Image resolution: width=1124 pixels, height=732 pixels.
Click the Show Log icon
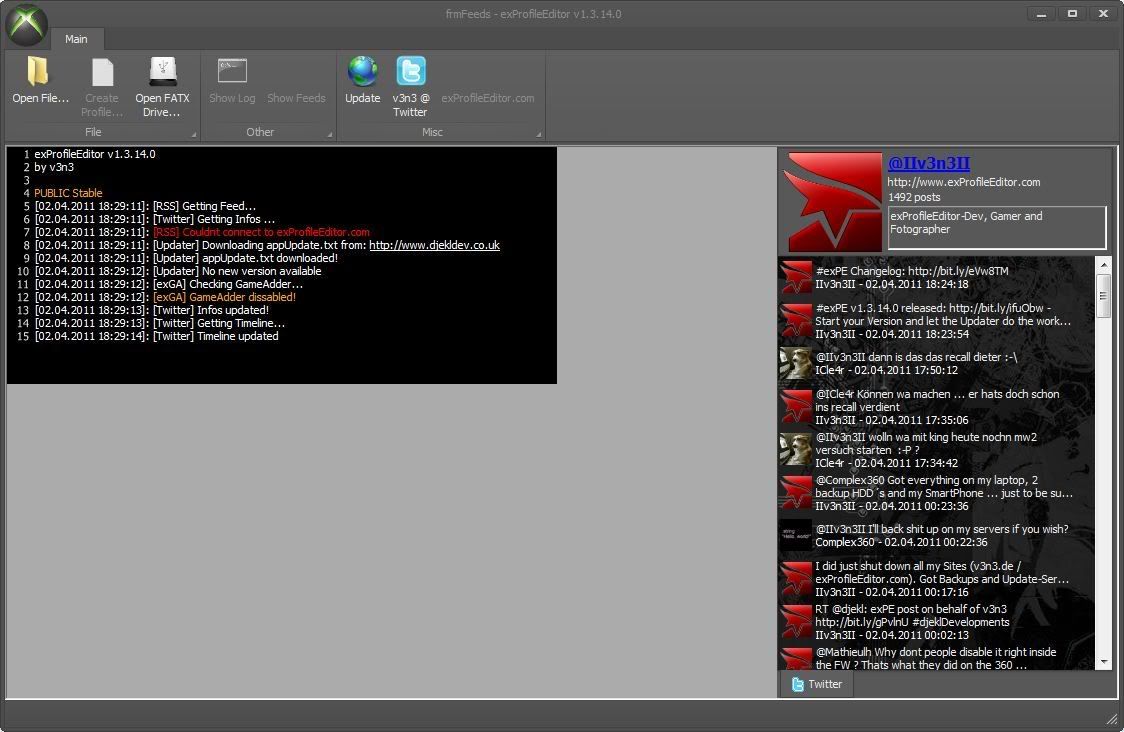(232, 72)
